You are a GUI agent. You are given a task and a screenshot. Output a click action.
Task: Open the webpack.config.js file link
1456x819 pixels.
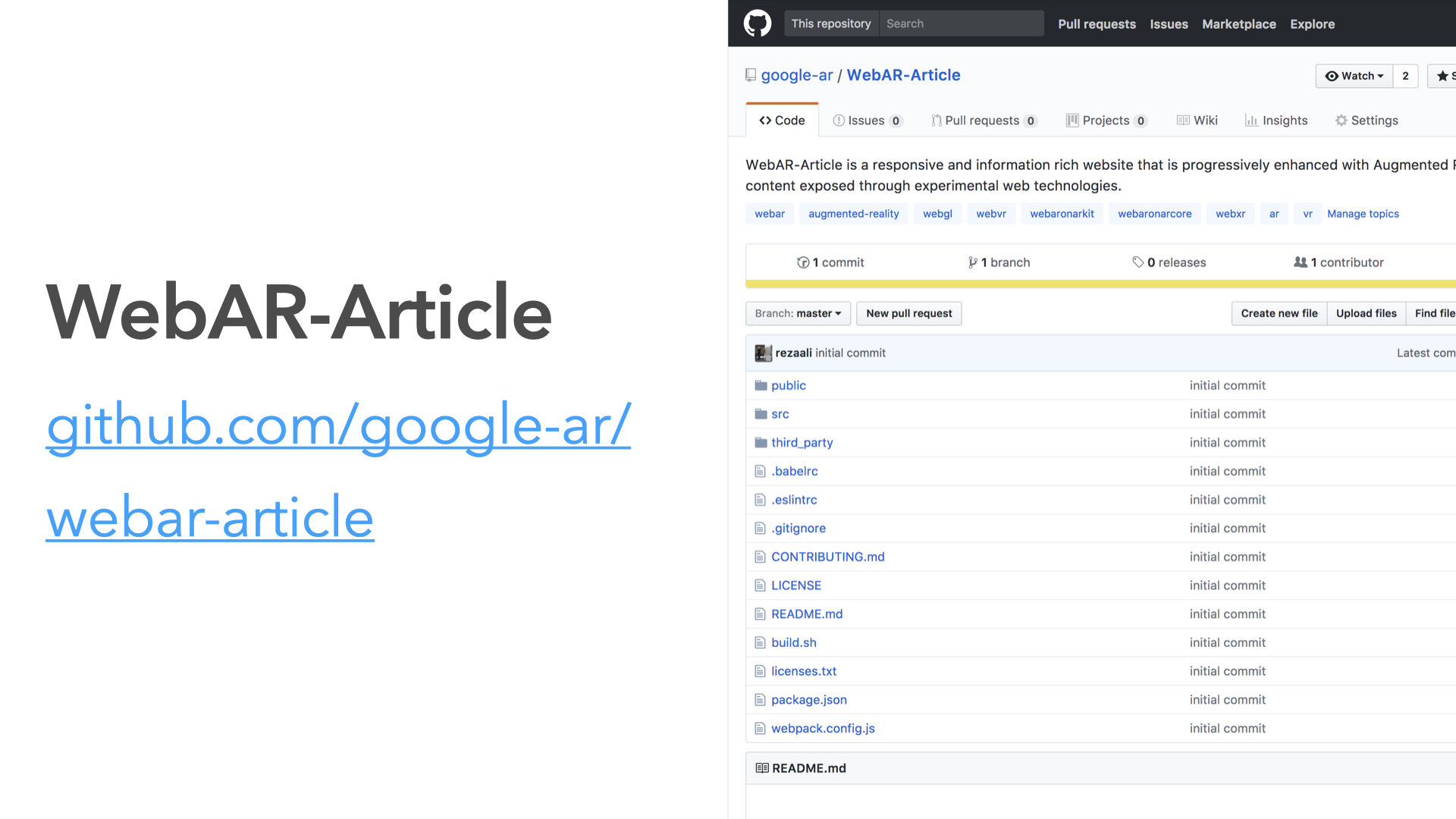click(823, 728)
